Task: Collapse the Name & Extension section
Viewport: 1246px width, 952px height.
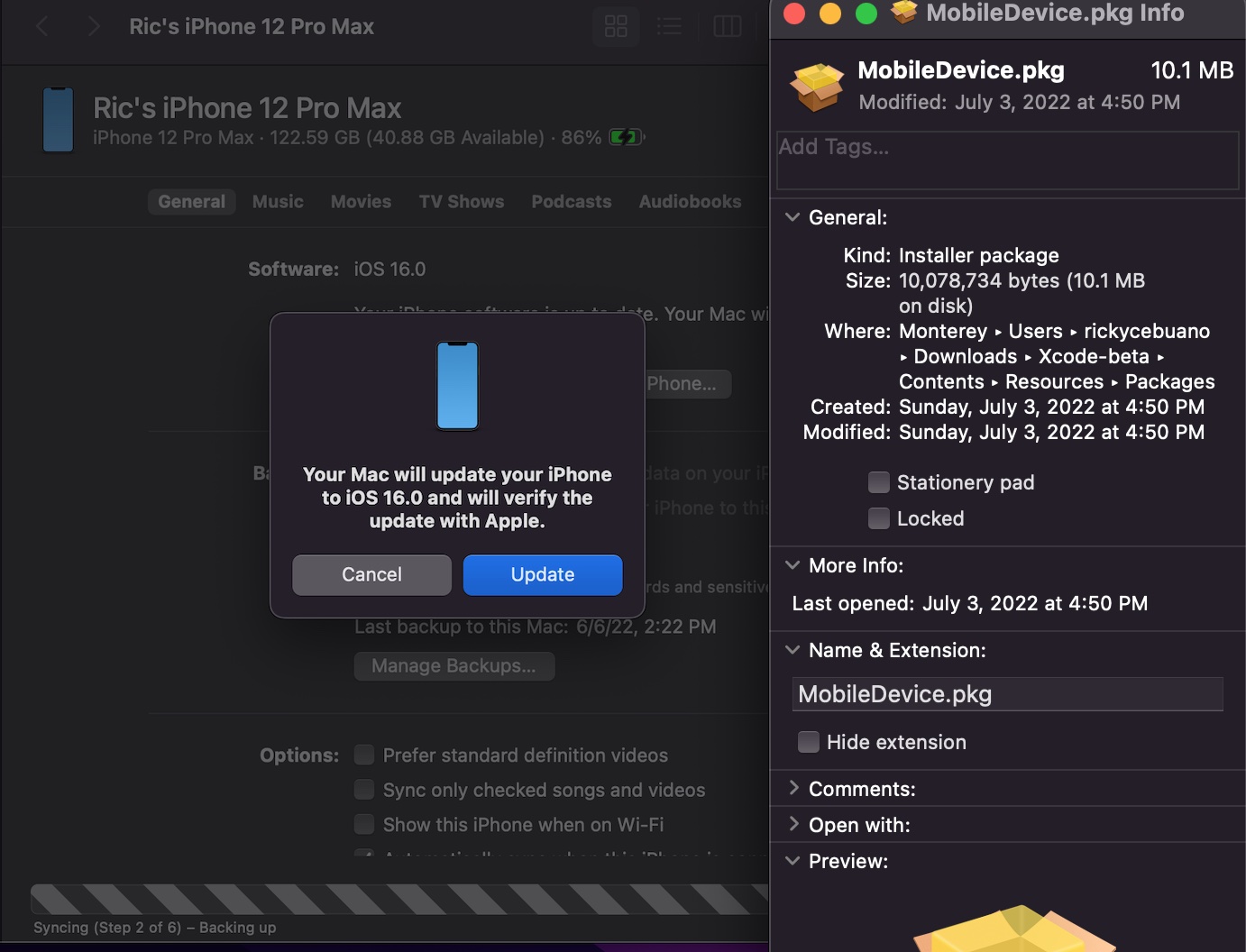Action: [792, 650]
